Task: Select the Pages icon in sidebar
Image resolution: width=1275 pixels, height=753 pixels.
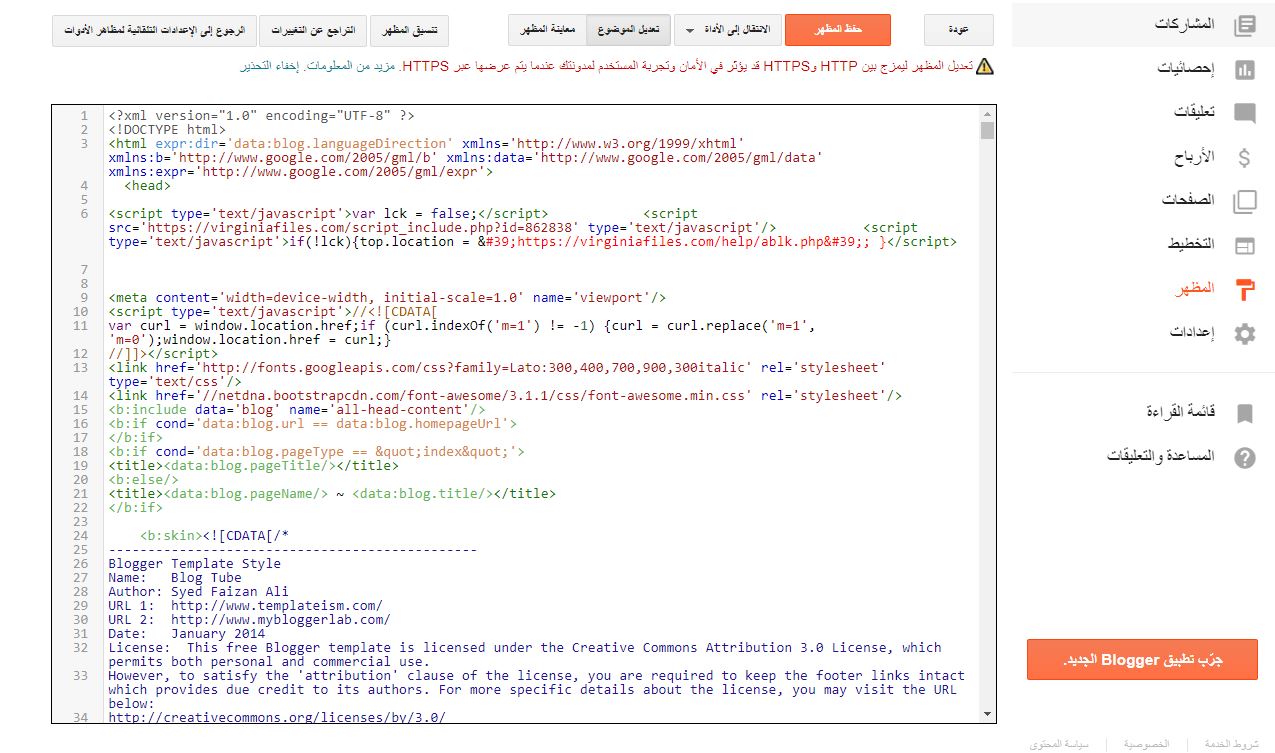Action: 1244,201
